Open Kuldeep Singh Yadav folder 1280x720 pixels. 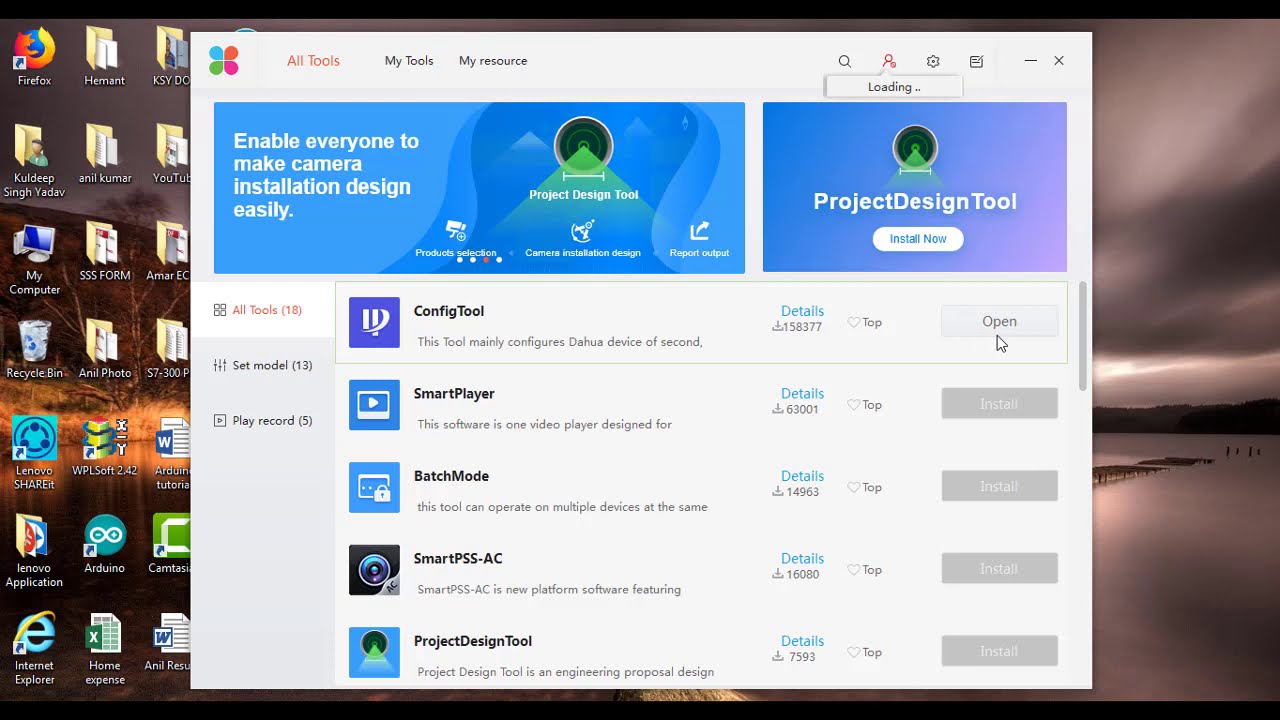(34, 162)
